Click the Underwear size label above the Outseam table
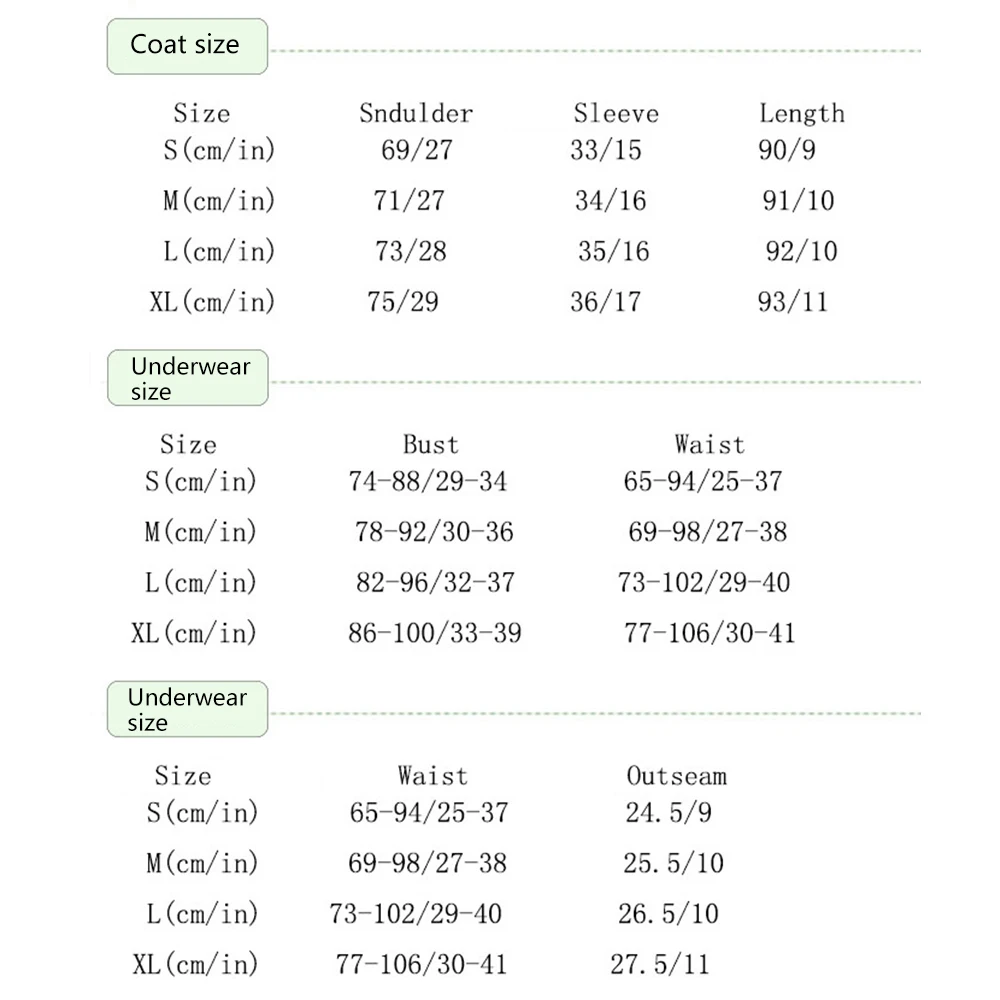Viewport: 1000px width, 1000px height. pos(186,709)
